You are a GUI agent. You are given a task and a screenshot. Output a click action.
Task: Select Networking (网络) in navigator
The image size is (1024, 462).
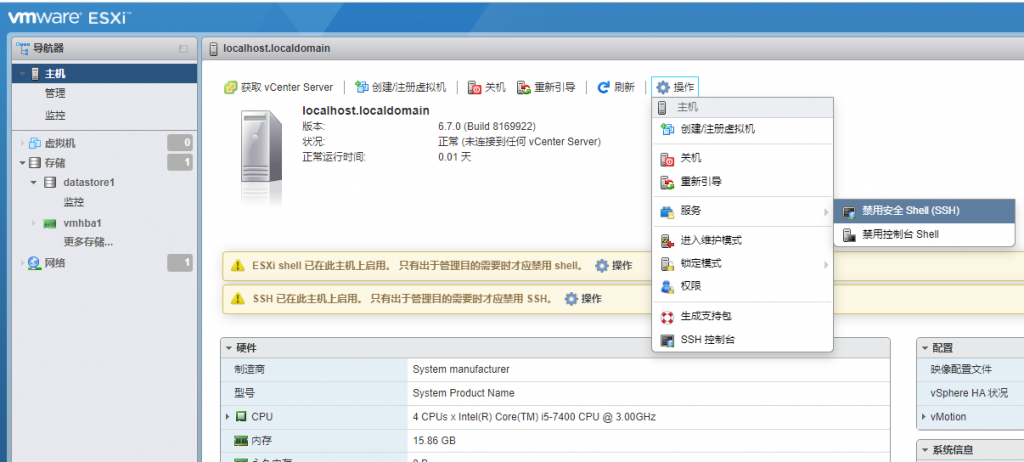pos(55,263)
